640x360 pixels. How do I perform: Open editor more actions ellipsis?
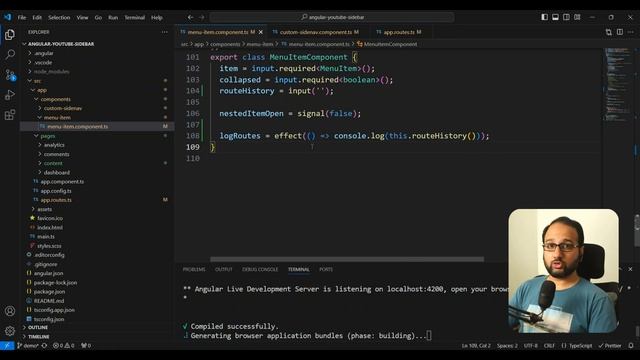point(631,32)
